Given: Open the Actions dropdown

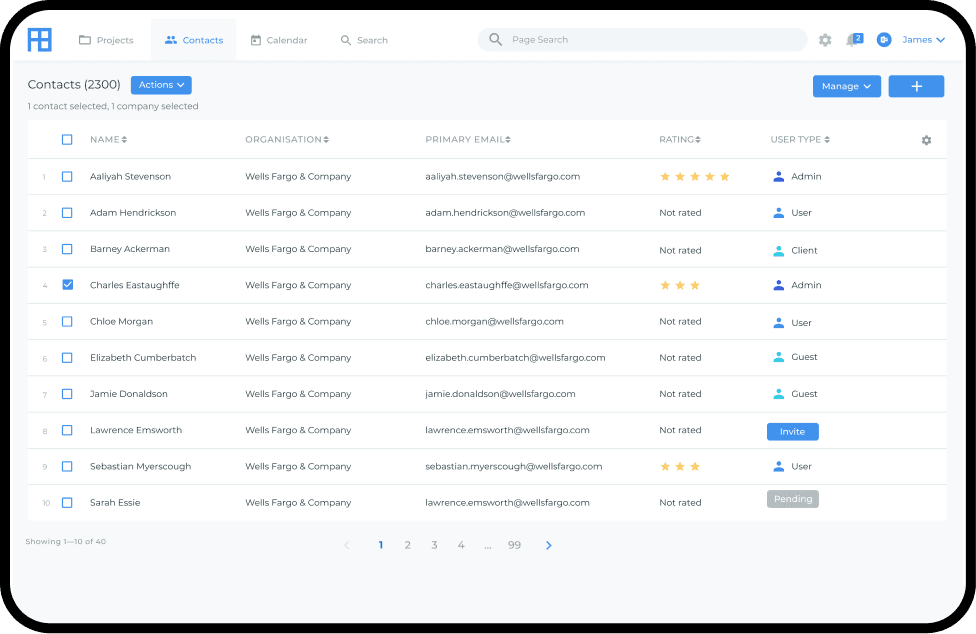Looking at the screenshot, I should coord(161,85).
